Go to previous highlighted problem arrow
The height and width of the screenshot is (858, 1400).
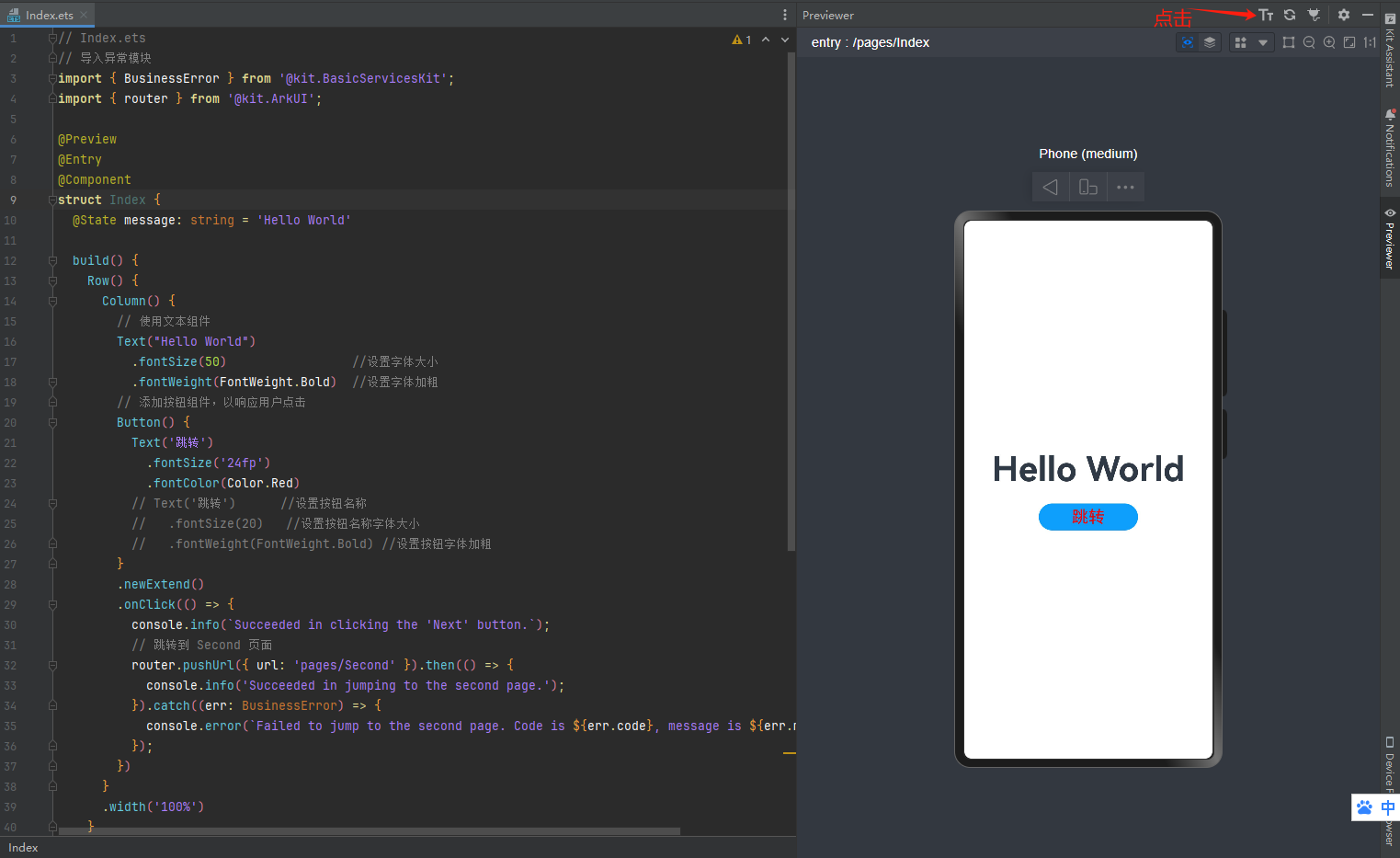(x=766, y=40)
